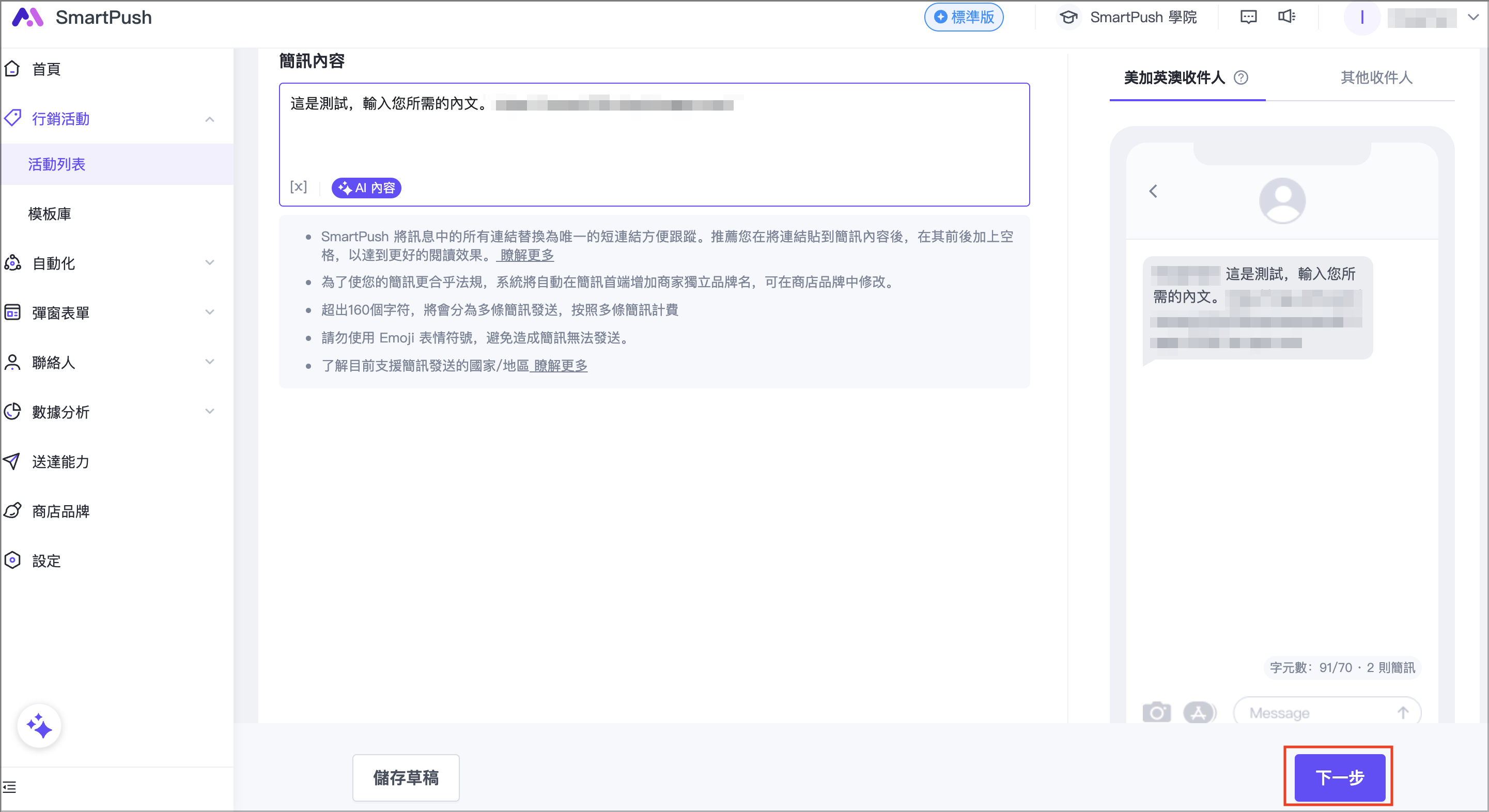Click back arrow in the phone preview
This screenshot has width=1489, height=812.
[1153, 191]
